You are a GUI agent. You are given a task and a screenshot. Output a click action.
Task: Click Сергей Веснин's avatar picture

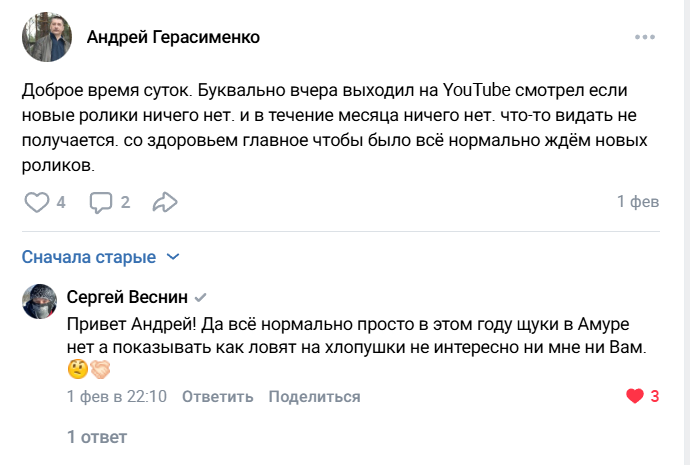tap(40, 302)
